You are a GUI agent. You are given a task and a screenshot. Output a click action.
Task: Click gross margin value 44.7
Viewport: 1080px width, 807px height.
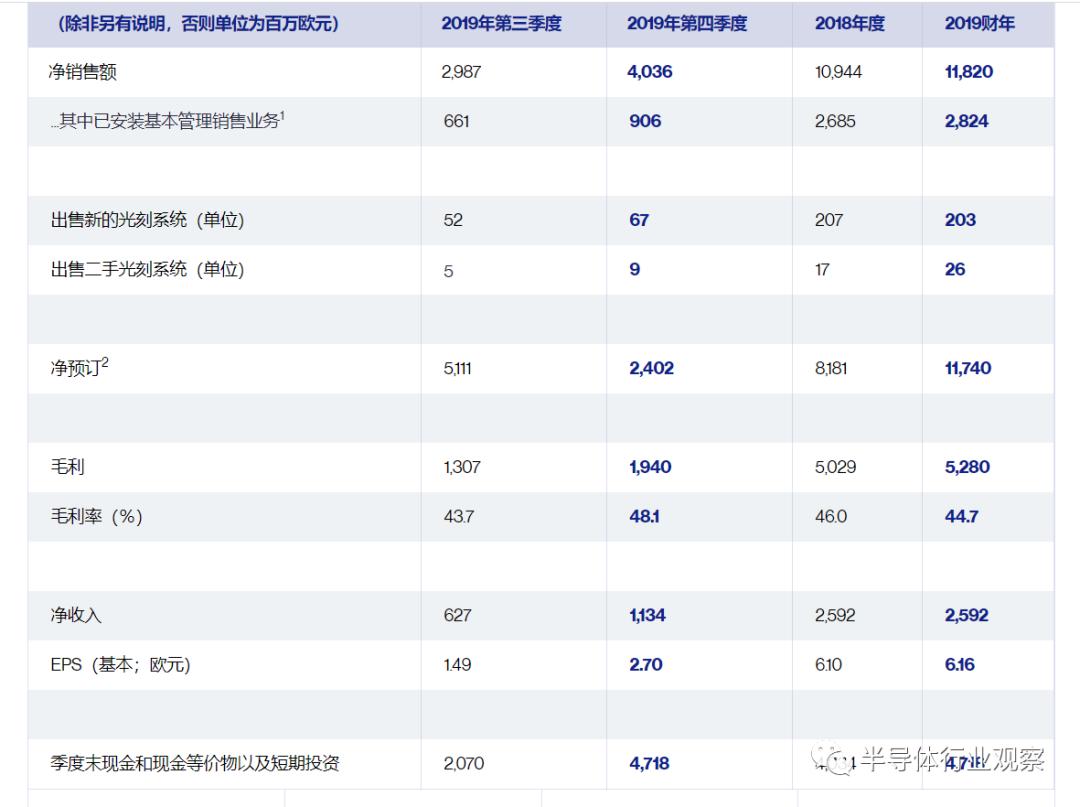962,516
